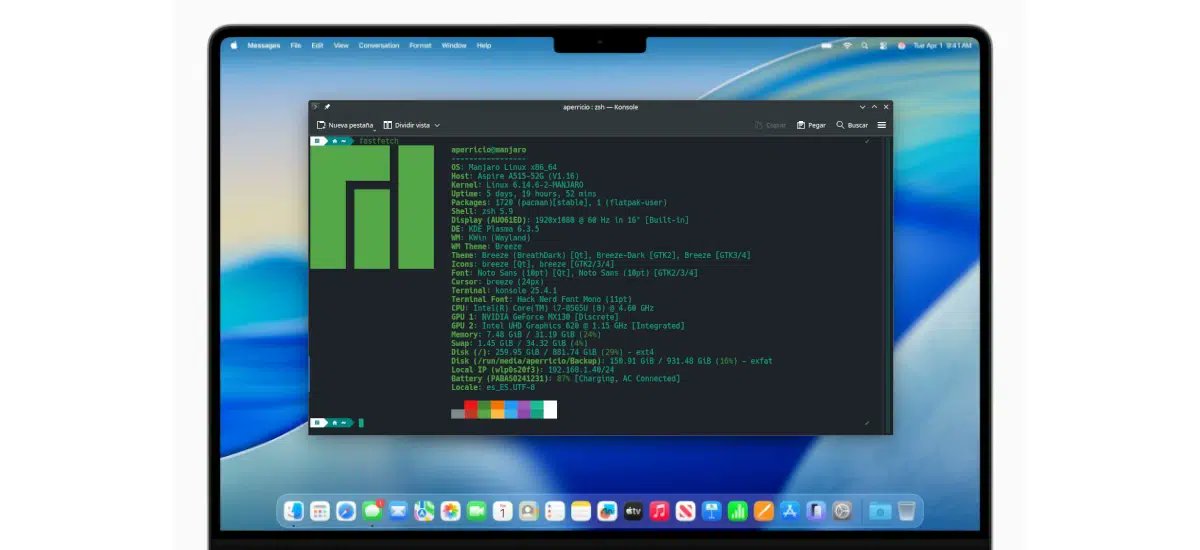Open Contacts from the dock
1200x550 pixels.
[528, 511]
